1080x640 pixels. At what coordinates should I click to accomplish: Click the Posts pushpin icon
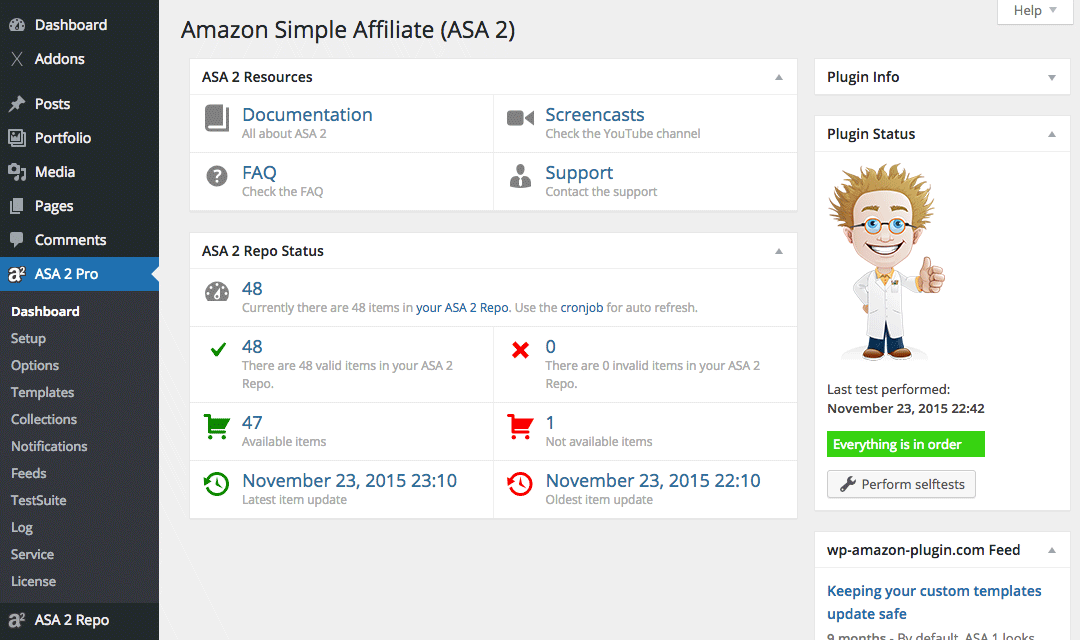tap(17, 104)
